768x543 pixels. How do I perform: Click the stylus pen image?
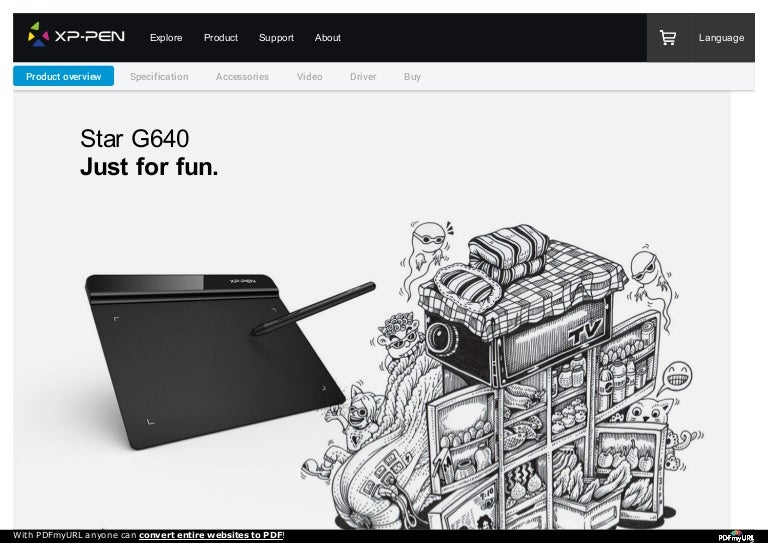313,309
